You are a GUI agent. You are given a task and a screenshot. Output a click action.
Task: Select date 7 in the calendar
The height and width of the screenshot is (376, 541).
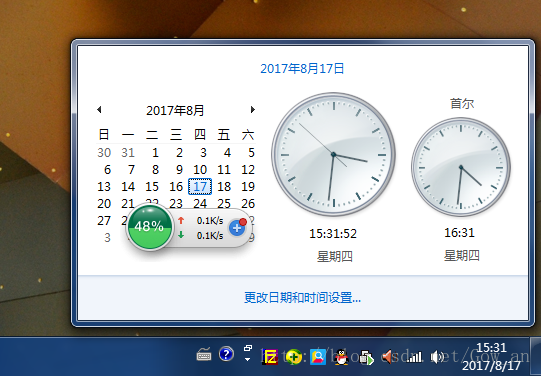click(131, 170)
